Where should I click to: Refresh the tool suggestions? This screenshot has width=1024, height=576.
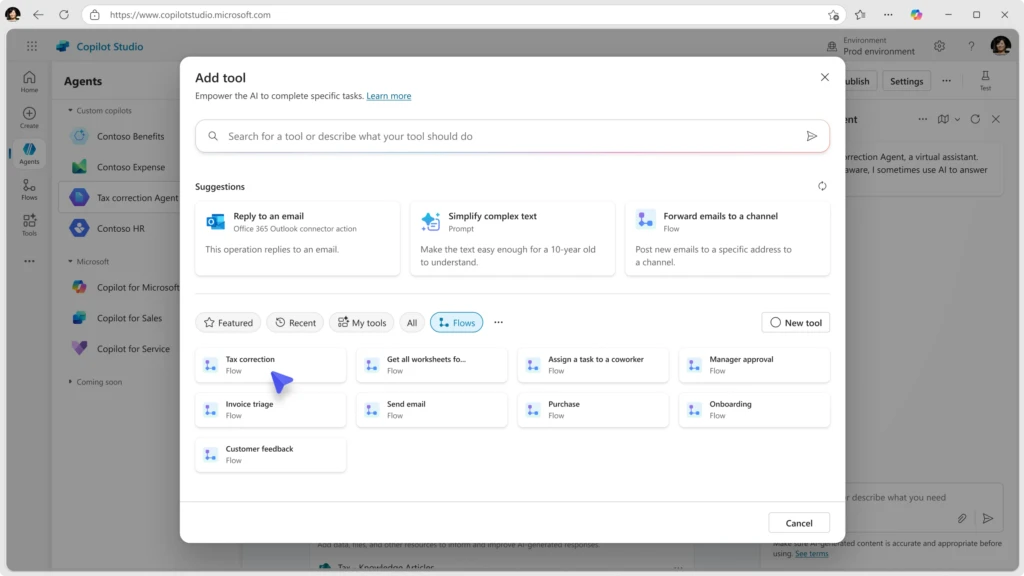[822, 186]
